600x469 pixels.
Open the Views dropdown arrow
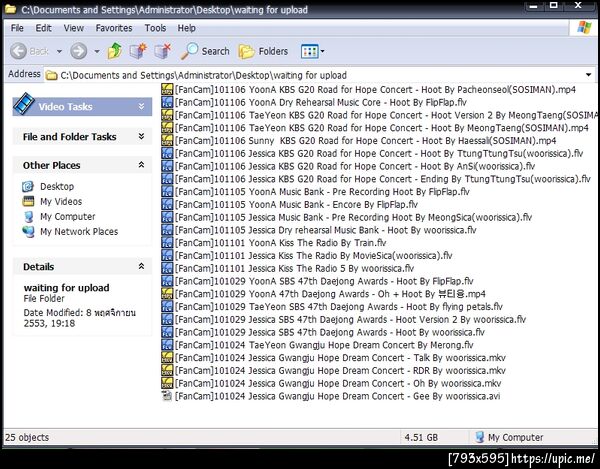tap(322, 51)
